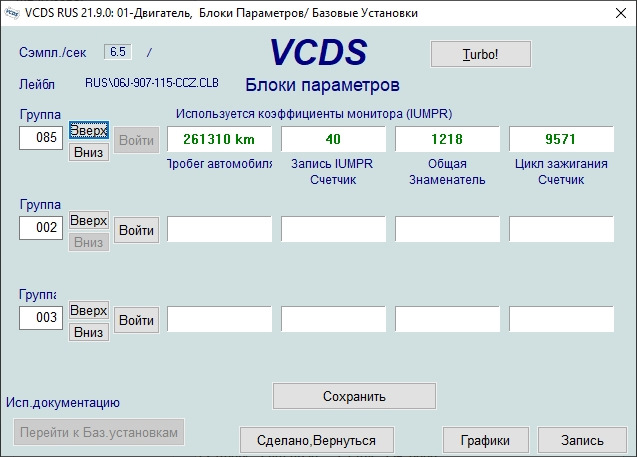Focus the group 085 number field

pyautogui.click(x=41, y=138)
